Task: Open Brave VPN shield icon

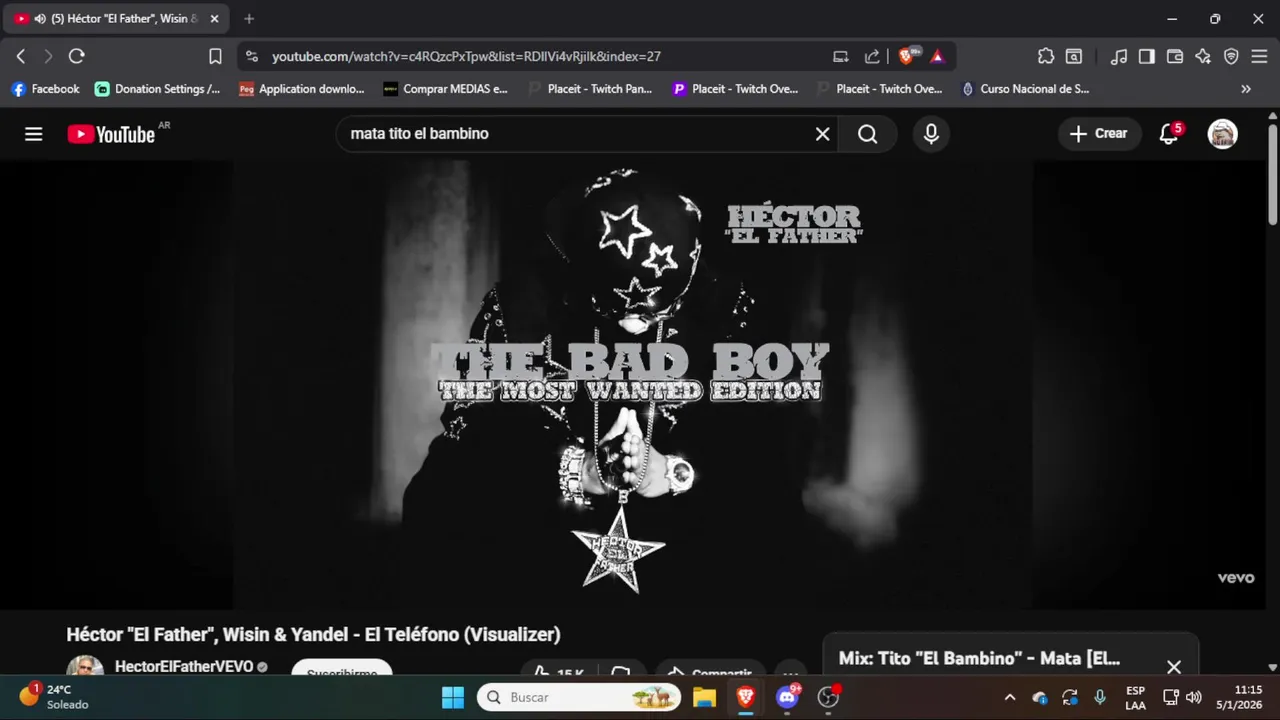Action: click(x=1231, y=57)
